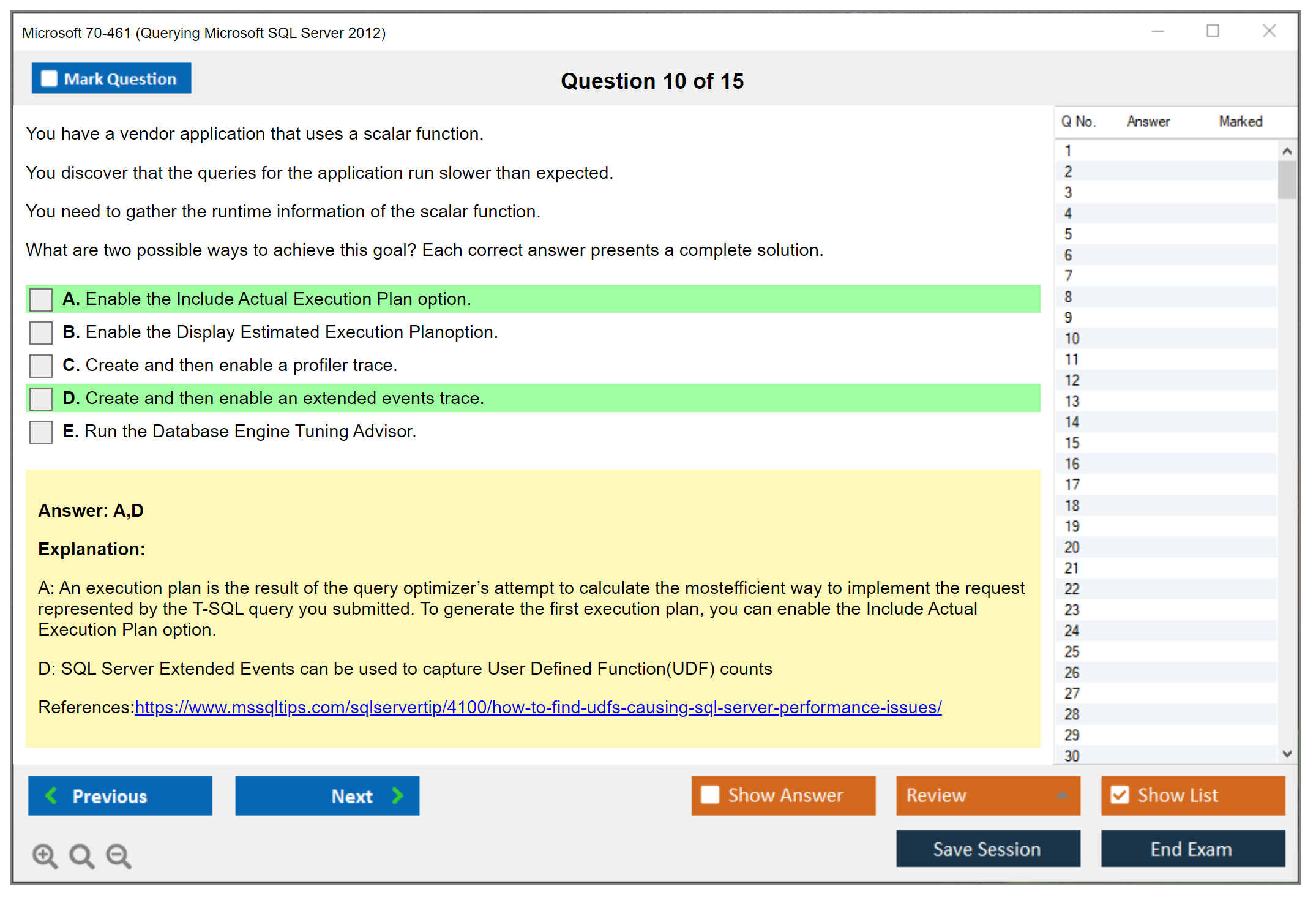Click the zoom out magnifier icon
The height and width of the screenshot is (900, 1316).
tap(118, 855)
